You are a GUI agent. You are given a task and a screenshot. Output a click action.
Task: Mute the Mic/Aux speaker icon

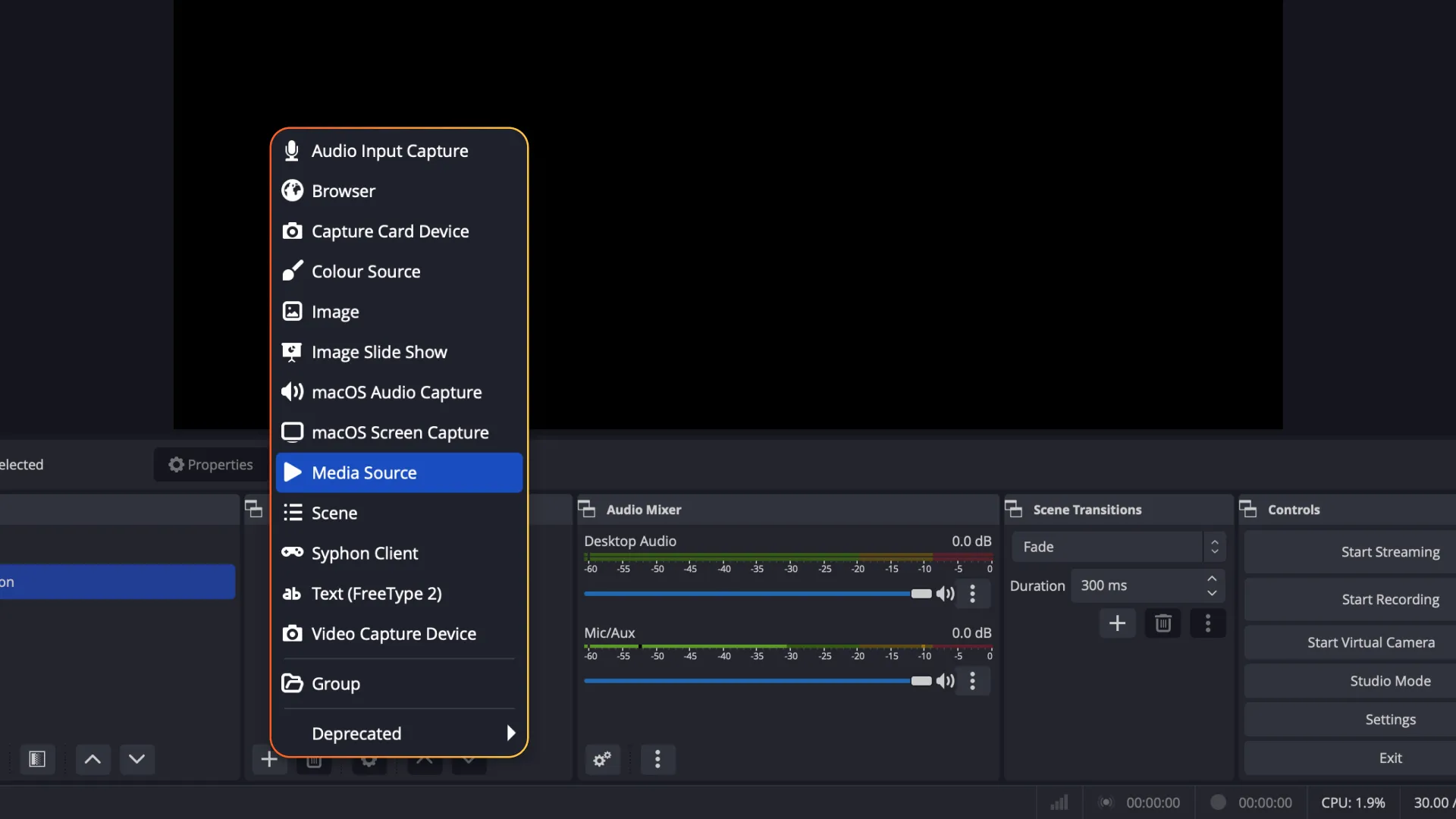coord(945,681)
